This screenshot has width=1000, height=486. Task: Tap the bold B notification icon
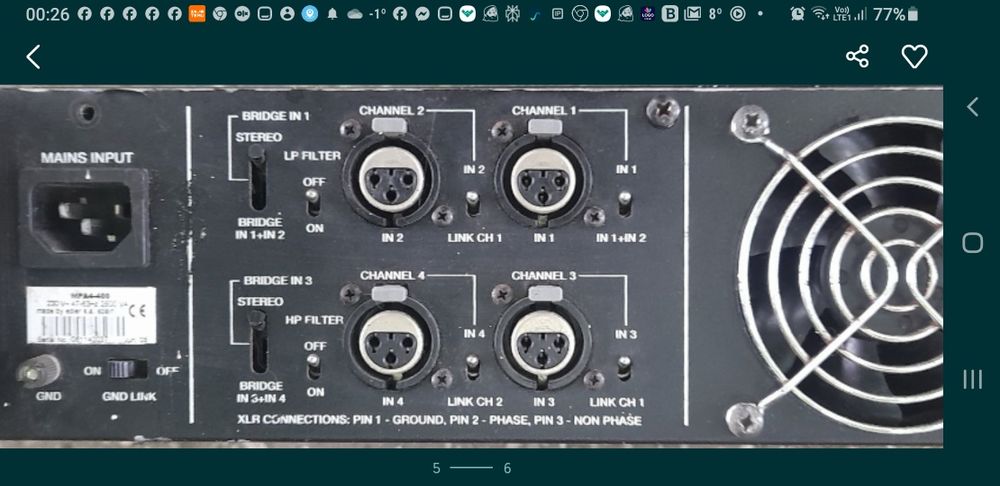670,14
